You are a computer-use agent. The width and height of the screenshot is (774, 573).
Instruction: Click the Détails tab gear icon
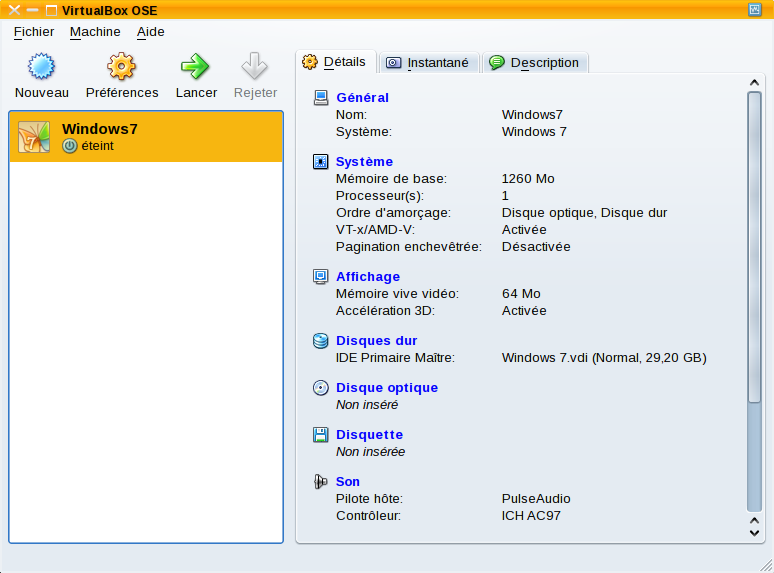310,62
